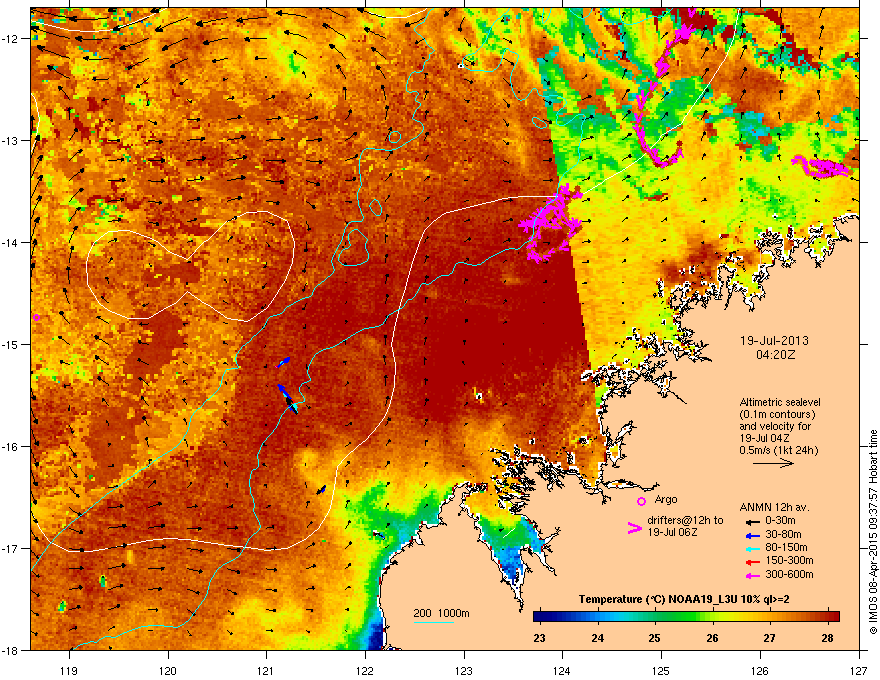Viewport: 880px width, 680px height.
Task: Click the temperature color bar scale
Action: click(x=686, y=617)
